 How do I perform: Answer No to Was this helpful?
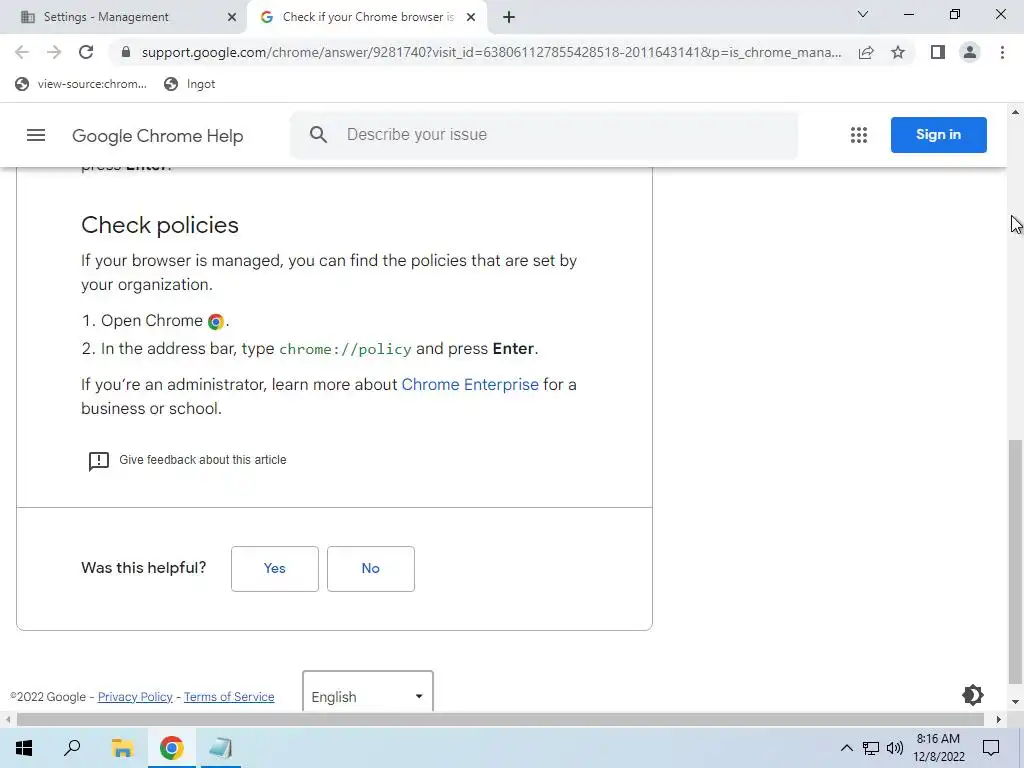click(x=370, y=569)
